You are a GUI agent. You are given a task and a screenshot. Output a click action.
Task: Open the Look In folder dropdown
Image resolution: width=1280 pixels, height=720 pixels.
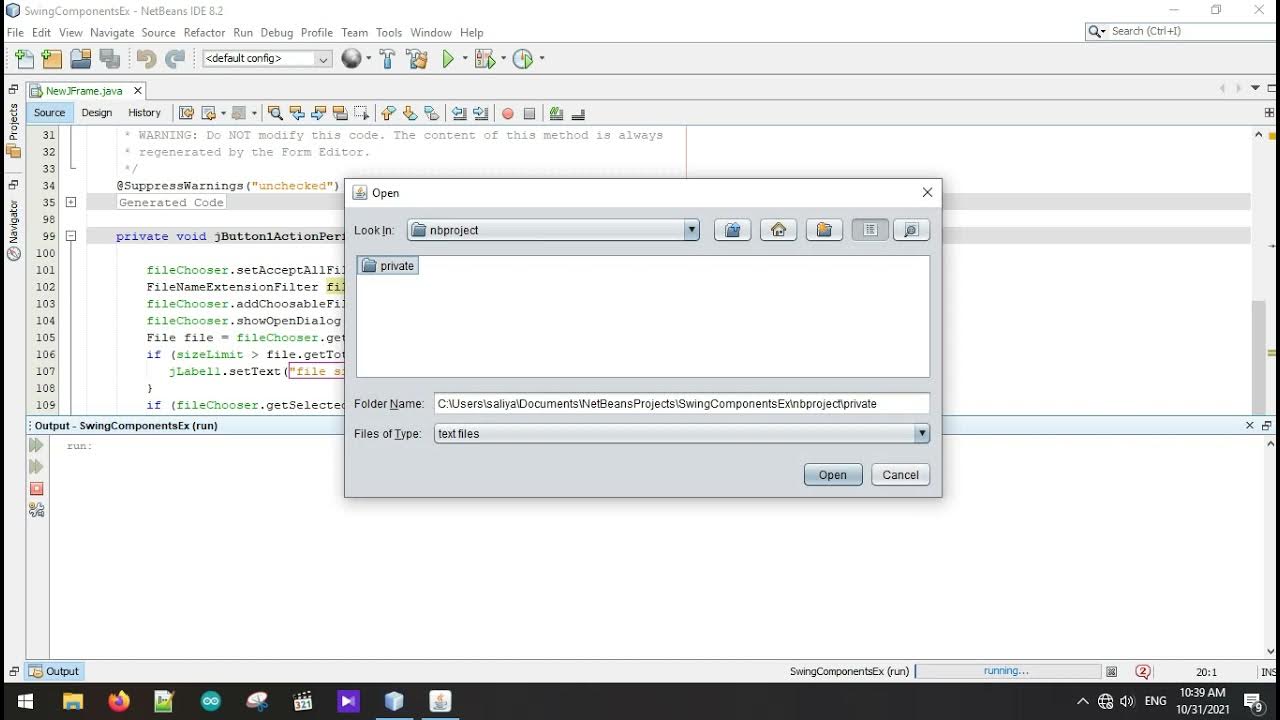553,230
